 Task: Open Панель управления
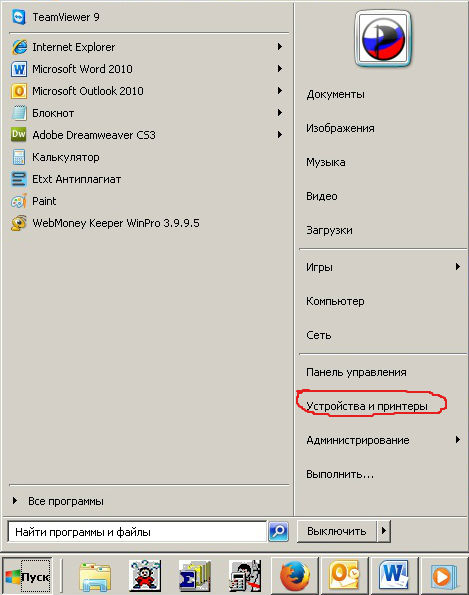click(356, 372)
